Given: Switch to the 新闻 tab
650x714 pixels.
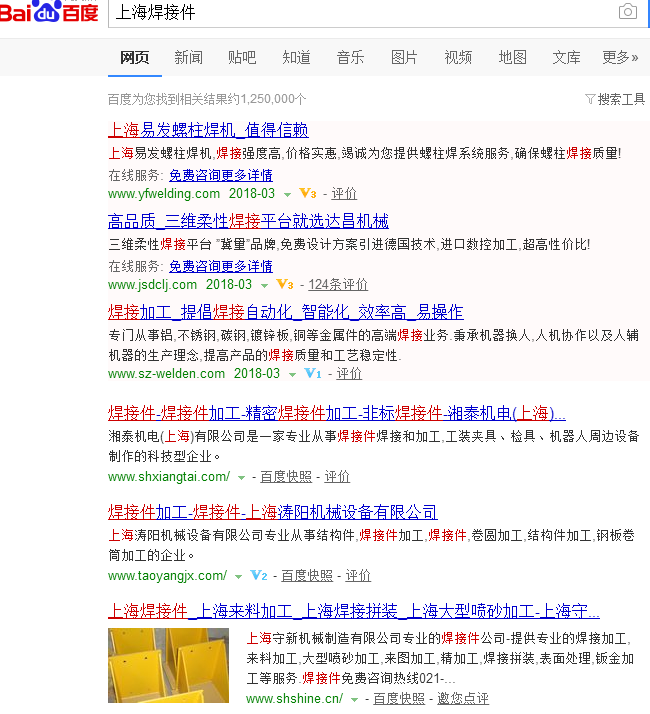Looking at the screenshot, I should (188, 57).
